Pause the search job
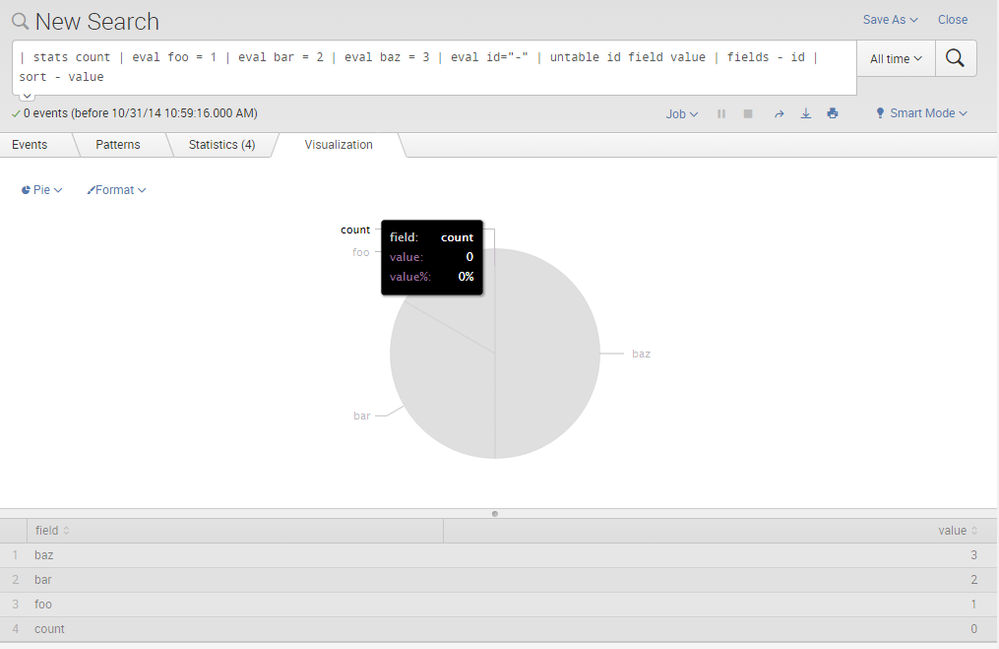Viewport: 999px width, 649px height. [x=721, y=114]
